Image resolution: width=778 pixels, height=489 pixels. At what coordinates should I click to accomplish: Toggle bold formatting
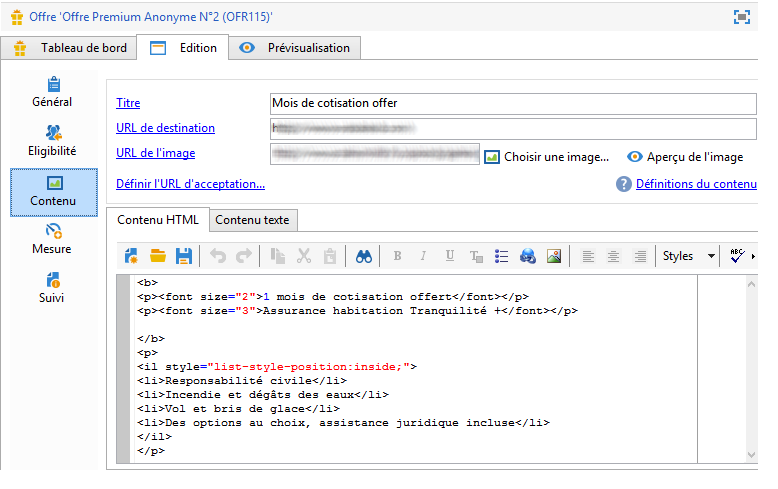pos(397,256)
